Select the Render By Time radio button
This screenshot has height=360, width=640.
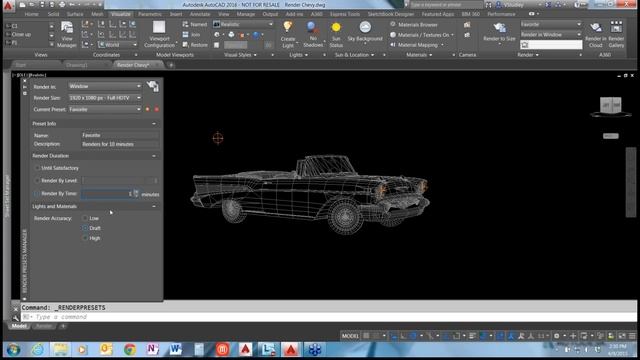click(37, 193)
